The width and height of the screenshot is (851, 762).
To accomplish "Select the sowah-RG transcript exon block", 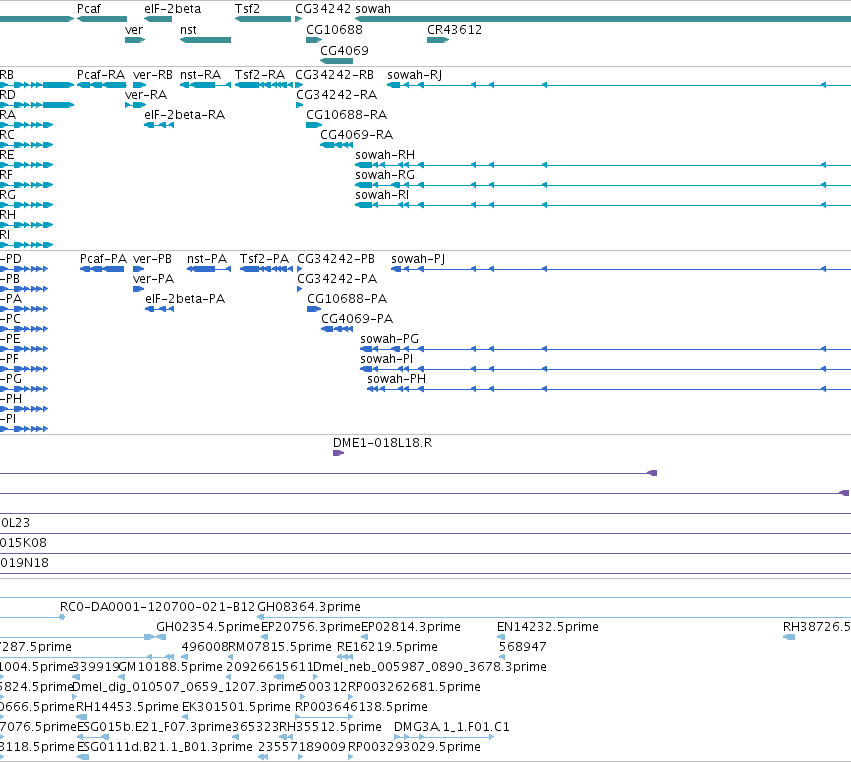I will (x=364, y=185).
